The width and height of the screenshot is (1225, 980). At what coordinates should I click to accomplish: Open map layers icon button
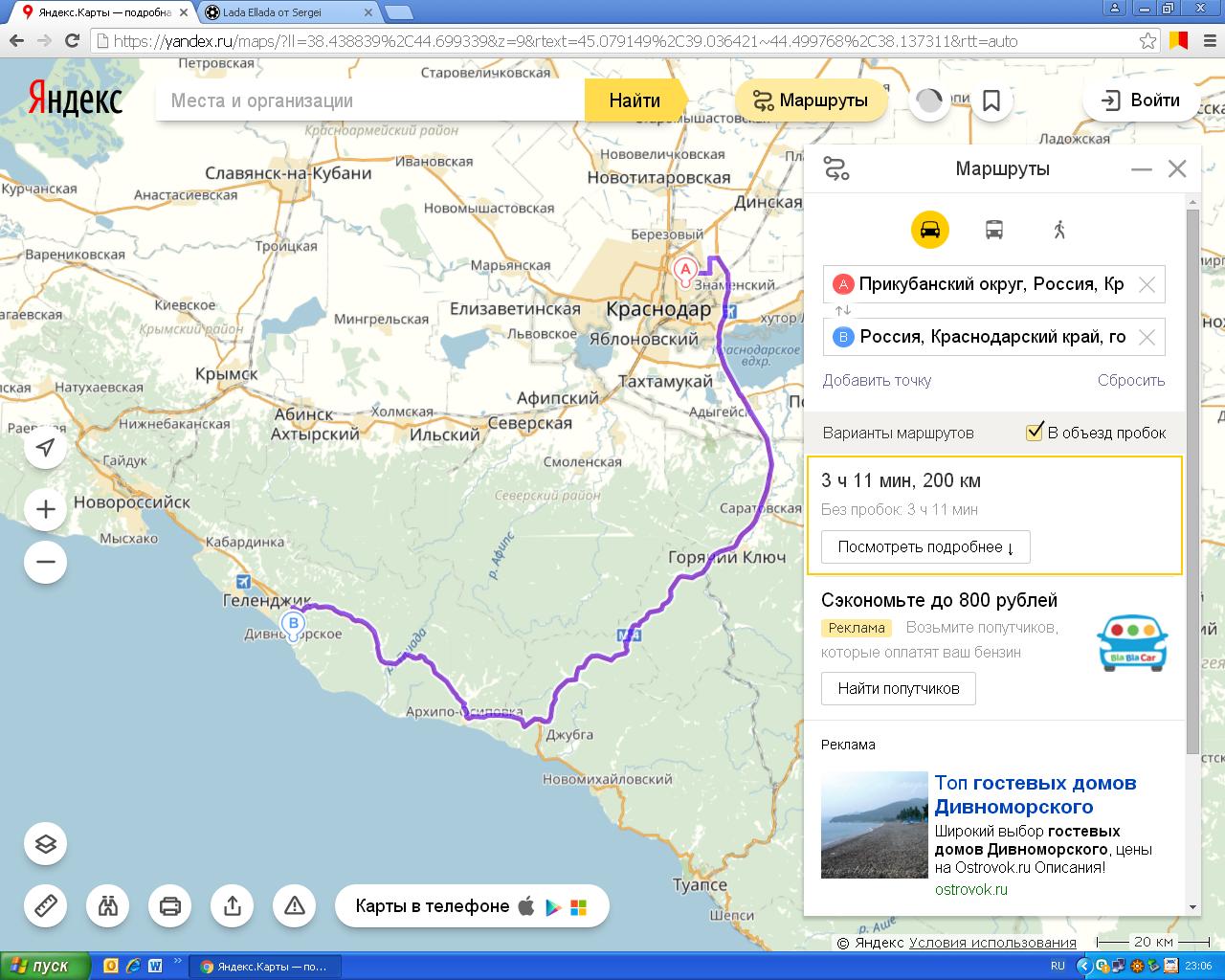tap(46, 844)
